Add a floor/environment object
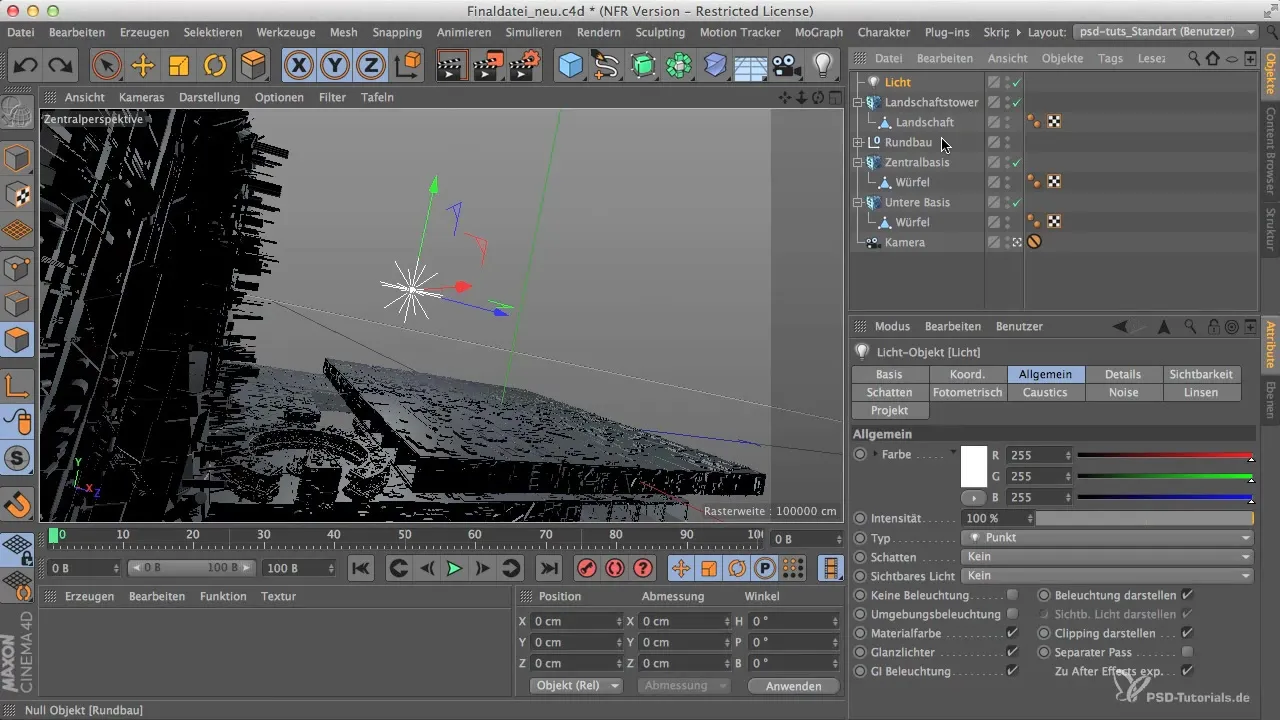The width and height of the screenshot is (1280, 720). pos(751,66)
